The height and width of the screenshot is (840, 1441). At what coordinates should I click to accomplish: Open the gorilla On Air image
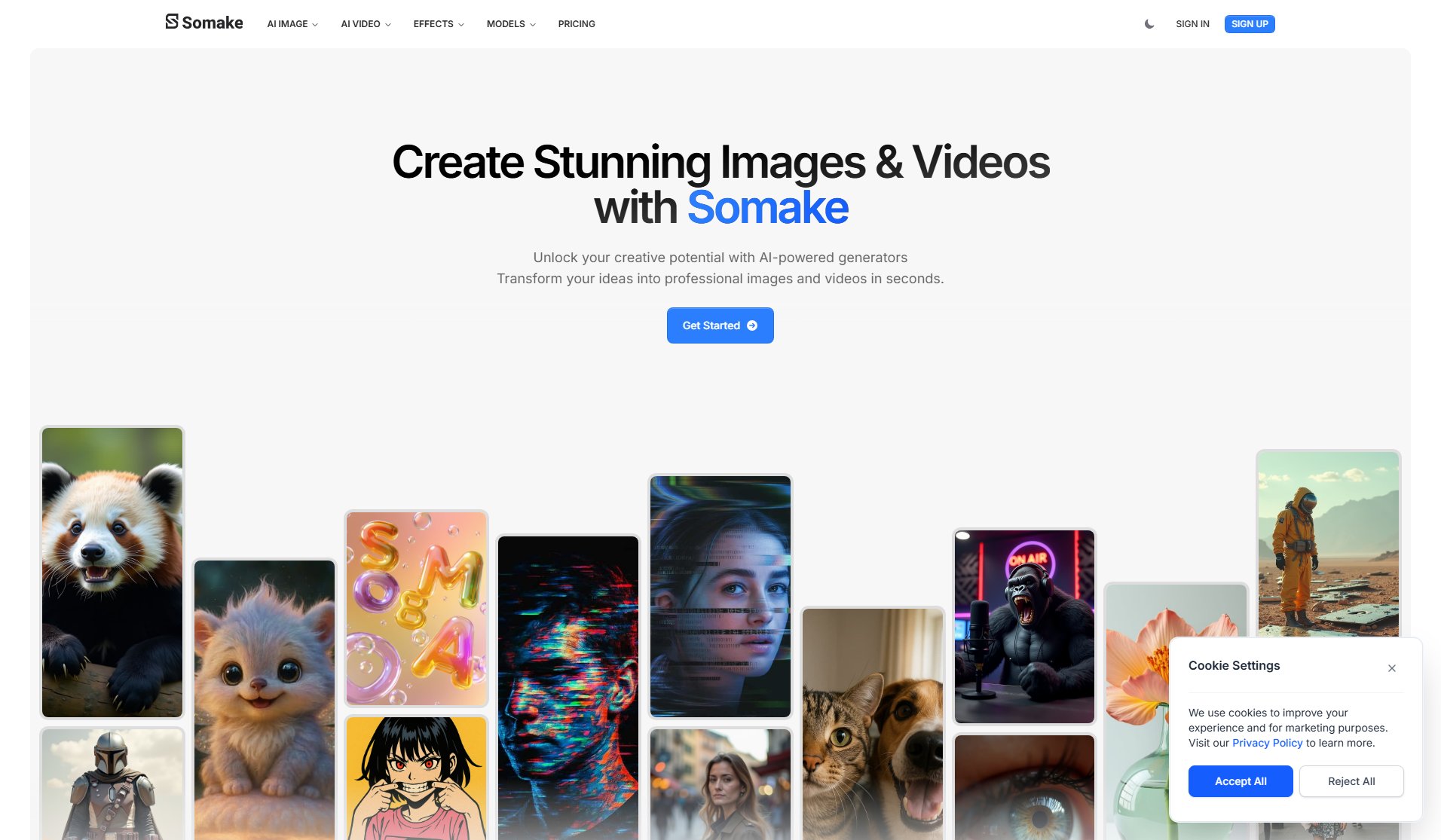(1024, 627)
